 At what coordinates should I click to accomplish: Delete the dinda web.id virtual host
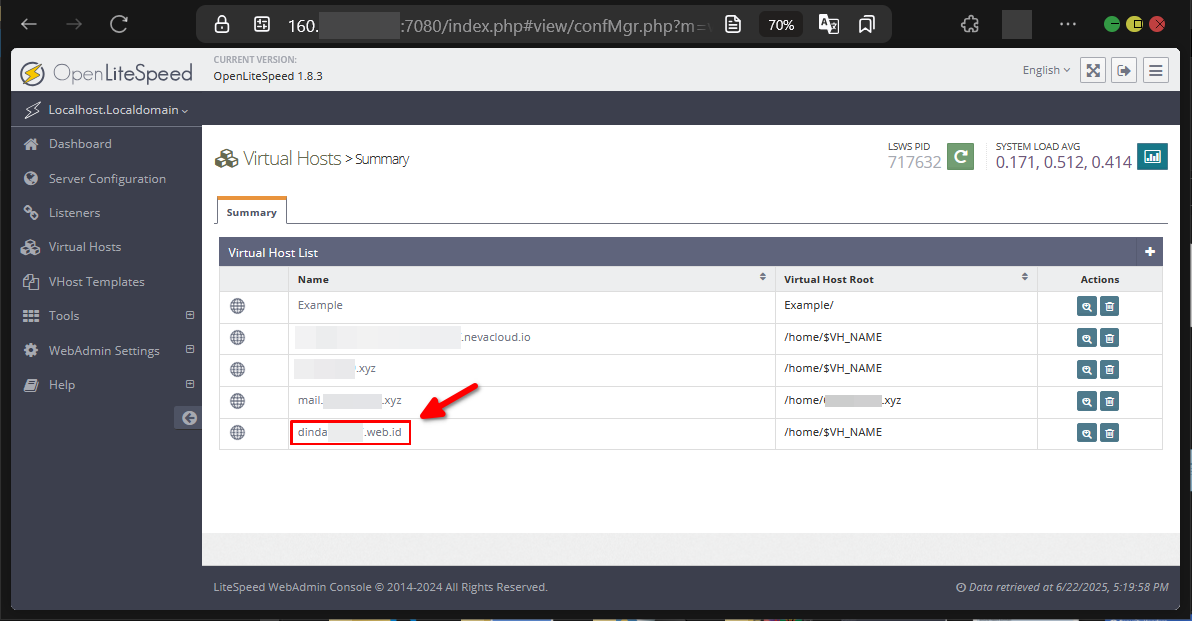(1109, 433)
